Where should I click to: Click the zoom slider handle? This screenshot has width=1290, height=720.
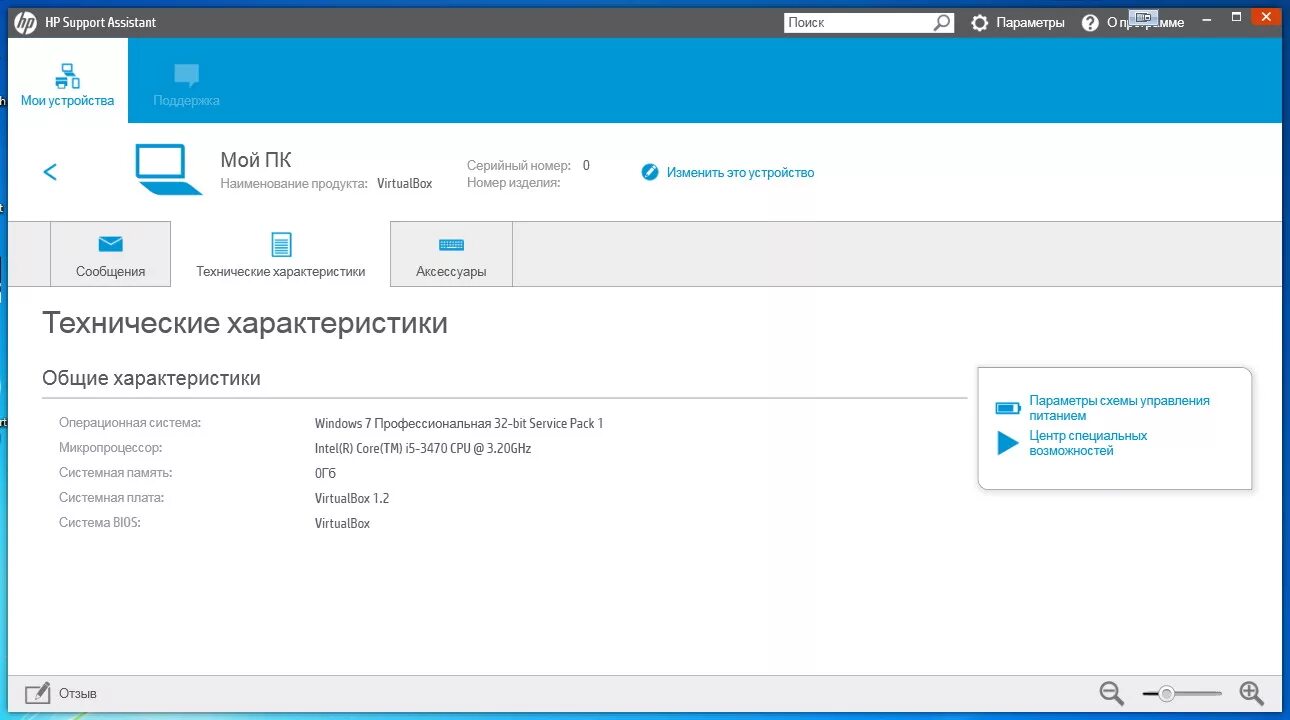pyautogui.click(x=1166, y=693)
